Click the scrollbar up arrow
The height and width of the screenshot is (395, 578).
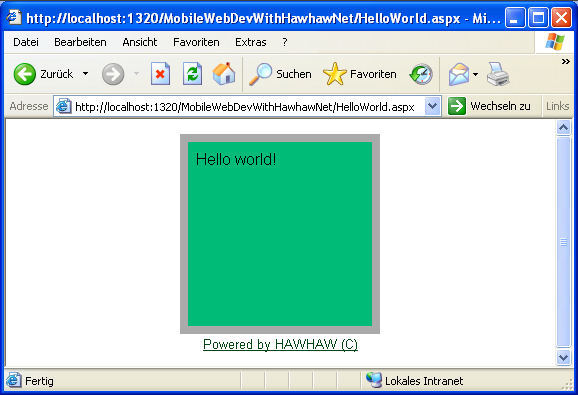563,128
